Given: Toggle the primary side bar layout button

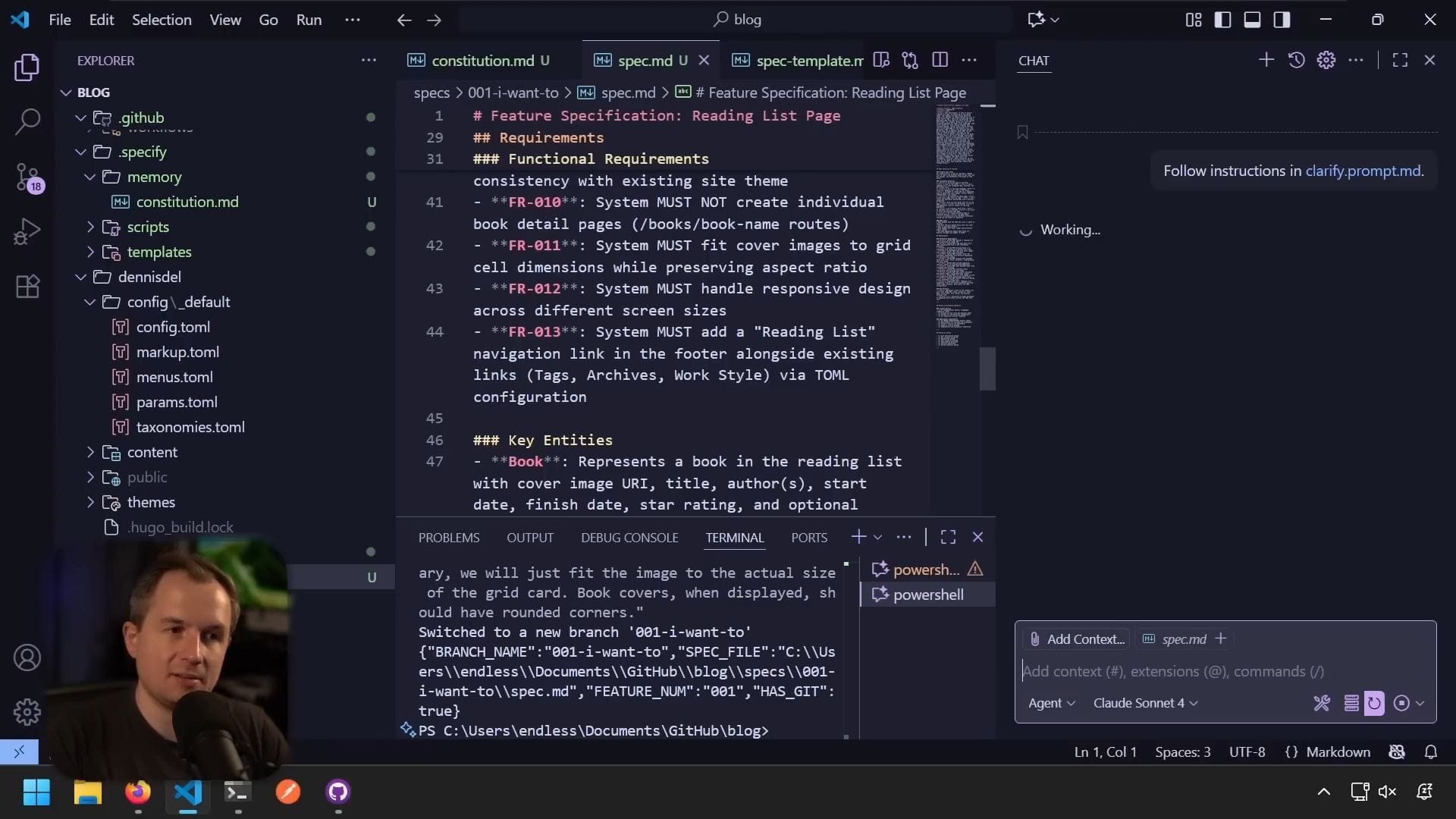Looking at the screenshot, I should (1222, 20).
